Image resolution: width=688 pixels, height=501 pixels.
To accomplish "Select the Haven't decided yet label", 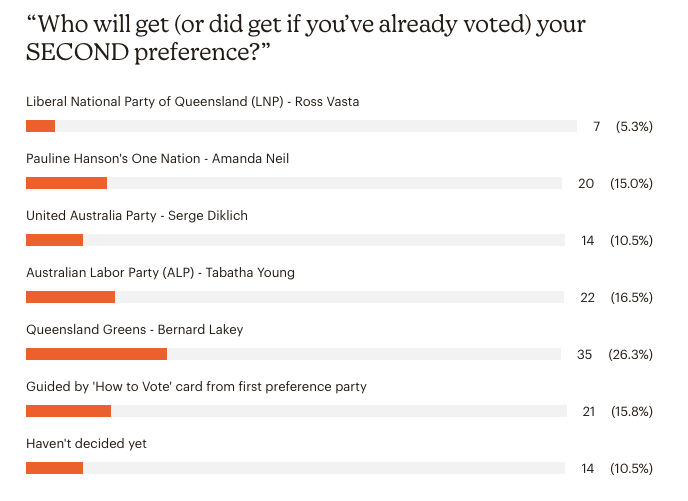I will click(x=86, y=444).
